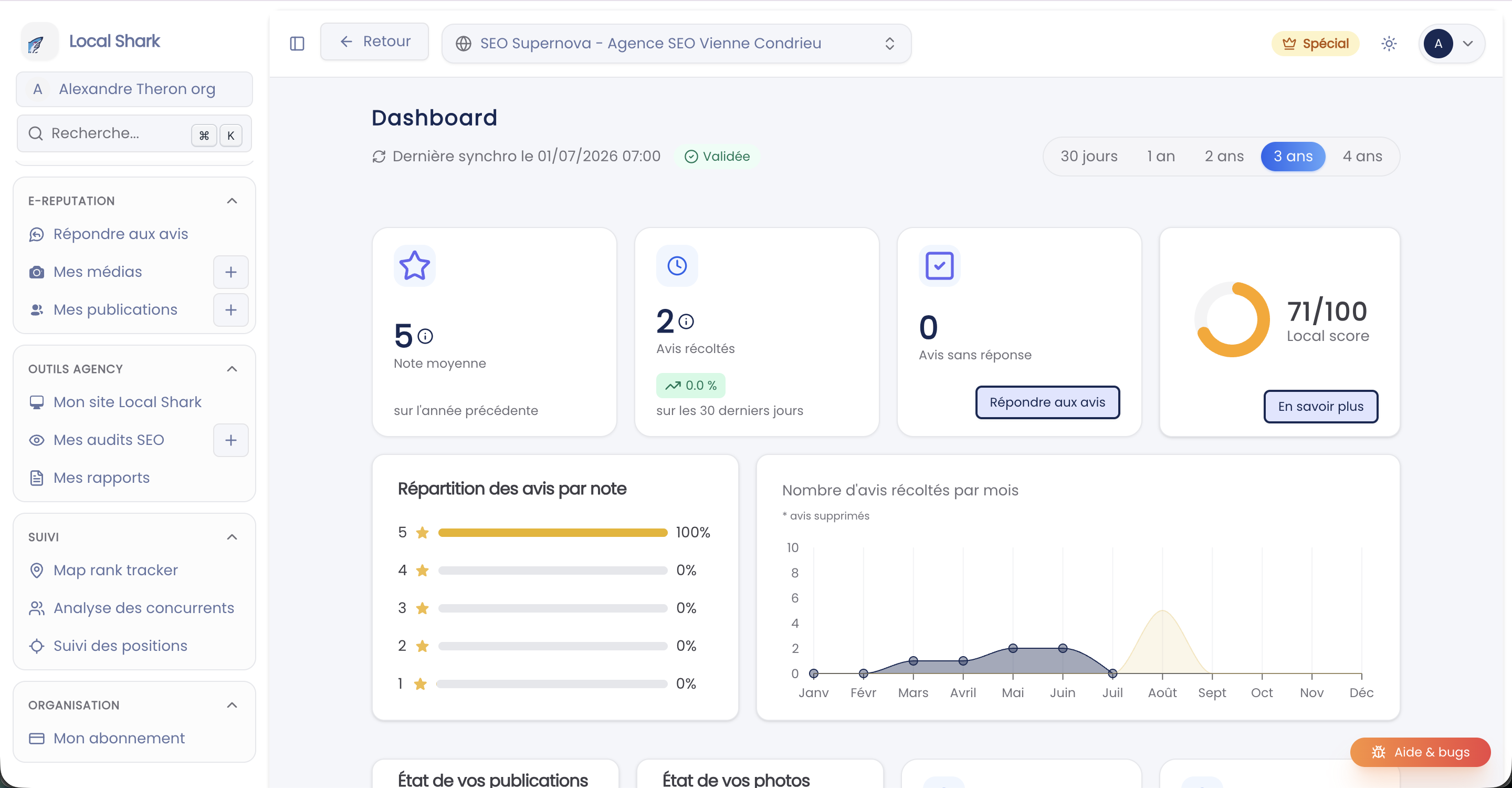
Task: Open the Alexandre Theron org selector
Action: [134, 89]
